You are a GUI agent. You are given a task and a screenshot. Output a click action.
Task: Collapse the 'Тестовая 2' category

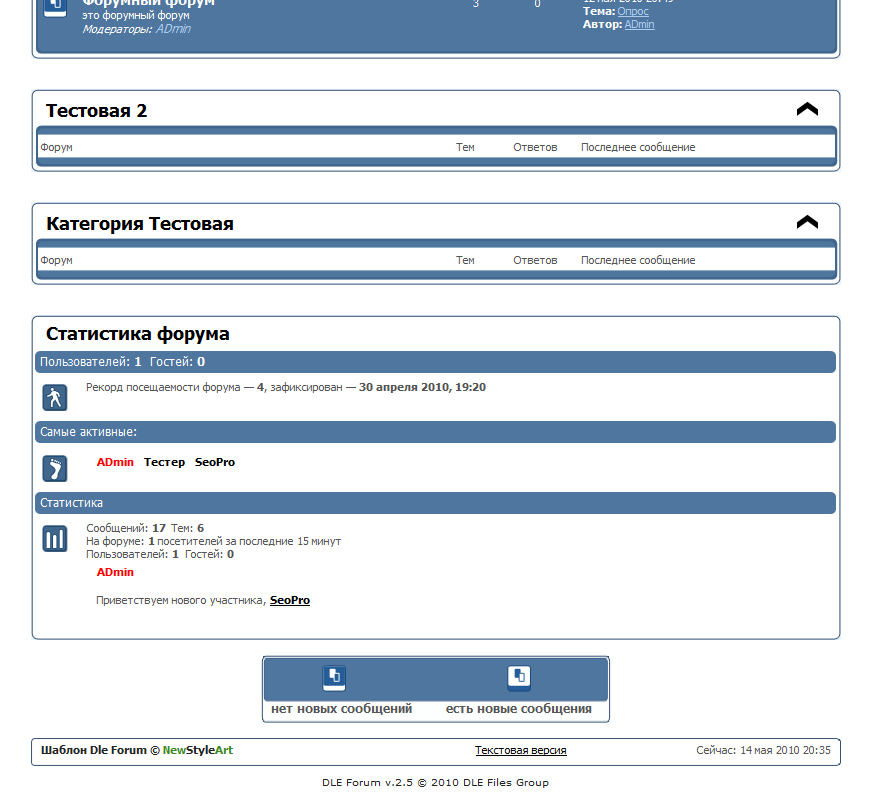pyautogui.click(x=807, y=110)
